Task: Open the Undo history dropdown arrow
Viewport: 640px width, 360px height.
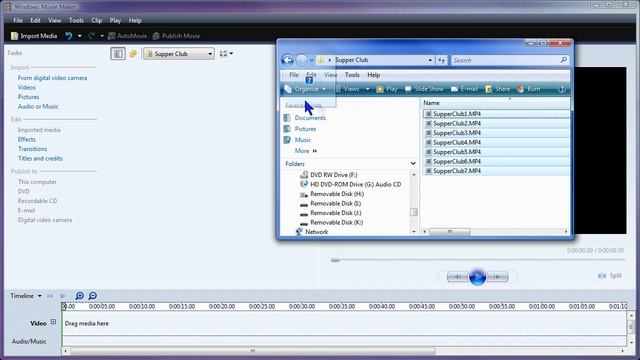Action: click(80, 36)
